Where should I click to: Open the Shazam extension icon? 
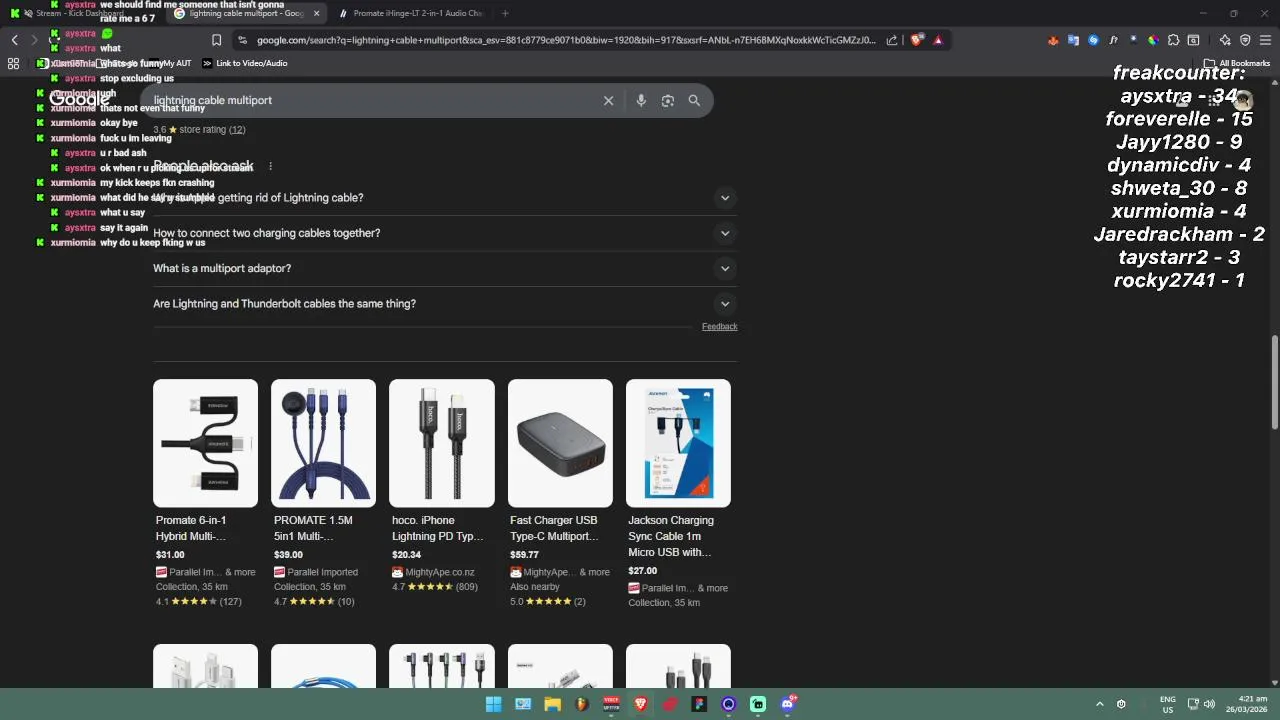(x=1093, y=40)
